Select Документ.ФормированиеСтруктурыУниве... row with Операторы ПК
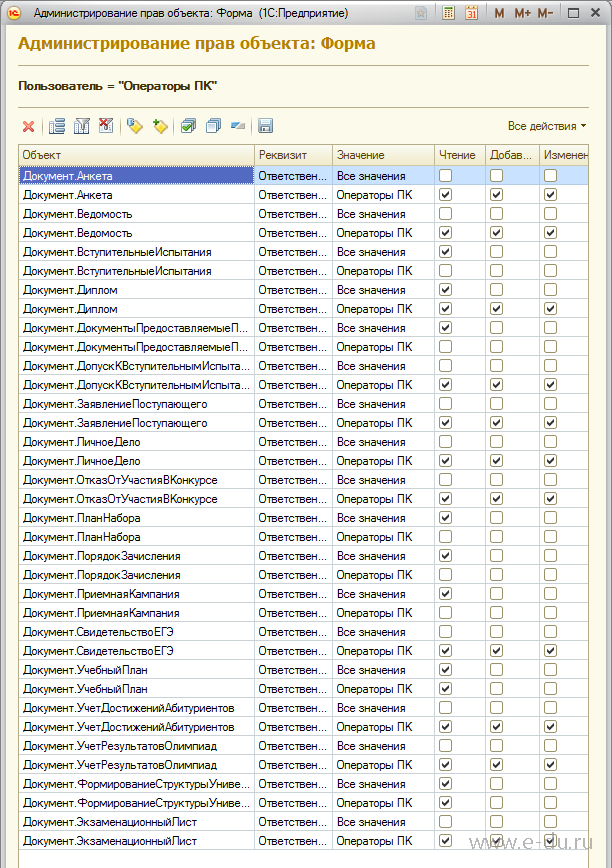The width and height of the screenshot is (612, 868). click(303, 803)
